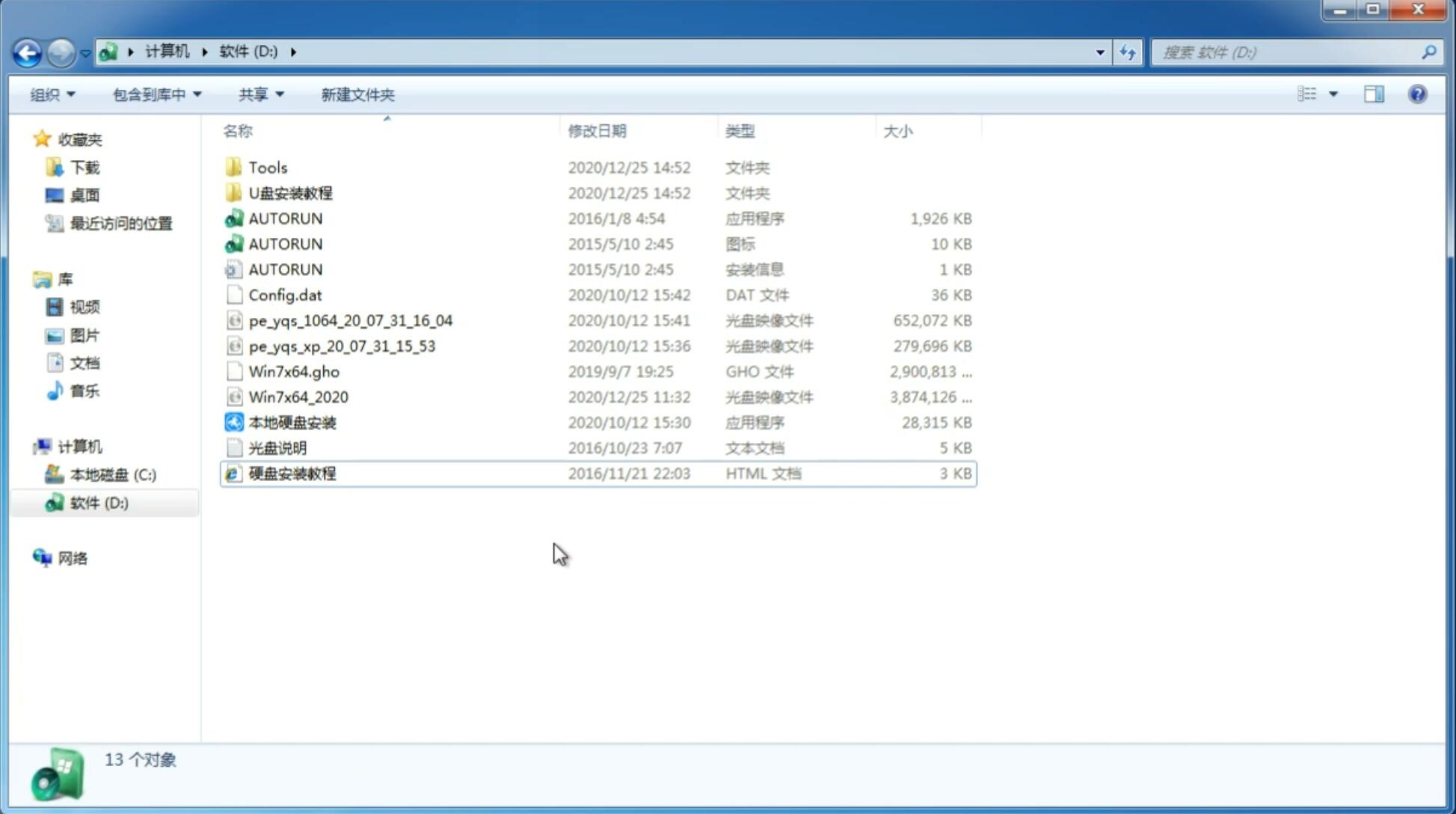Open pe_yqs_1064 disc image file
Image resolution: width=1456 pixels, height=814 pixels.
350,319
